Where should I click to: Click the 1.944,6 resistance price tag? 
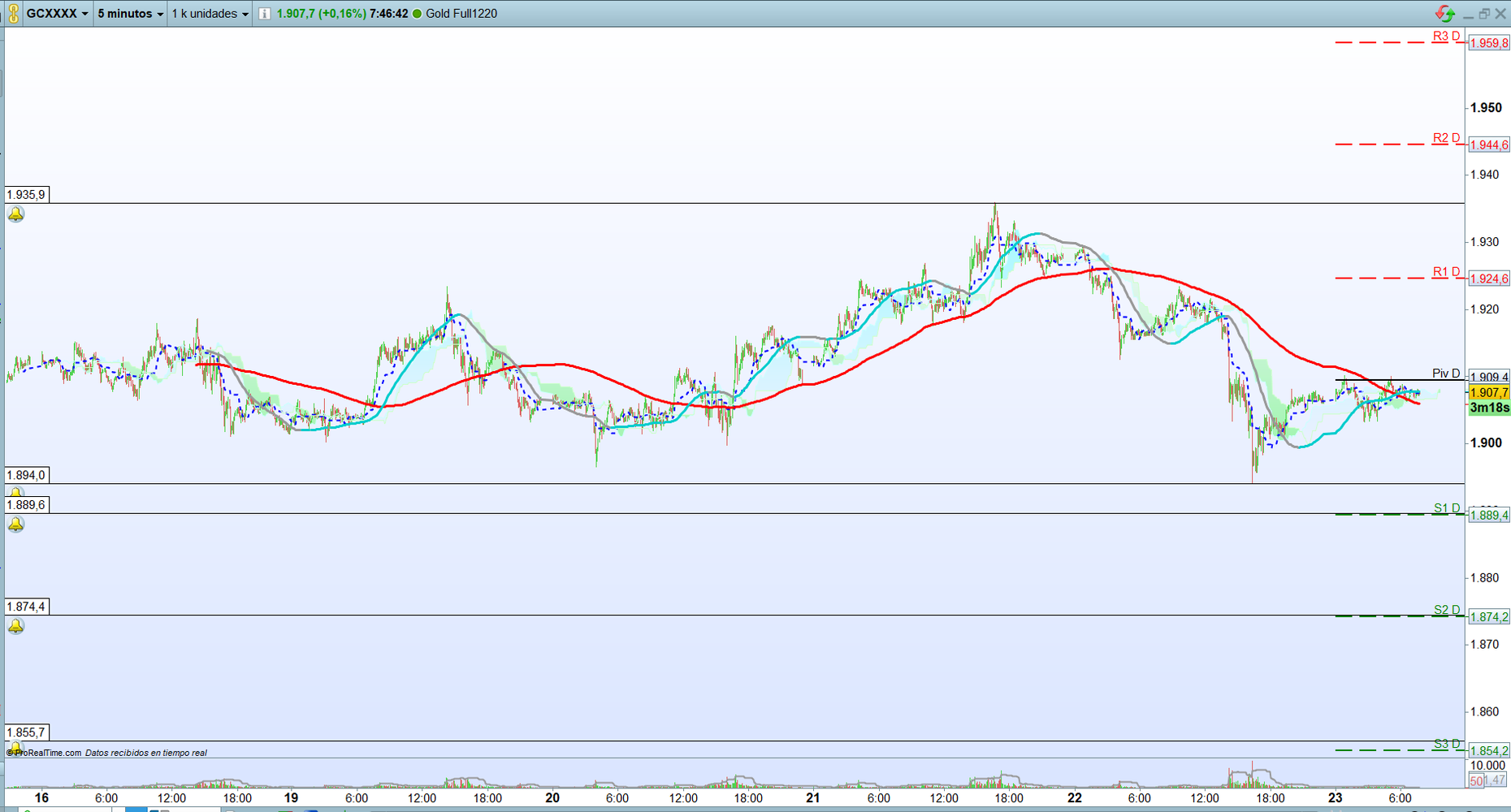(x=1489, y=145)
